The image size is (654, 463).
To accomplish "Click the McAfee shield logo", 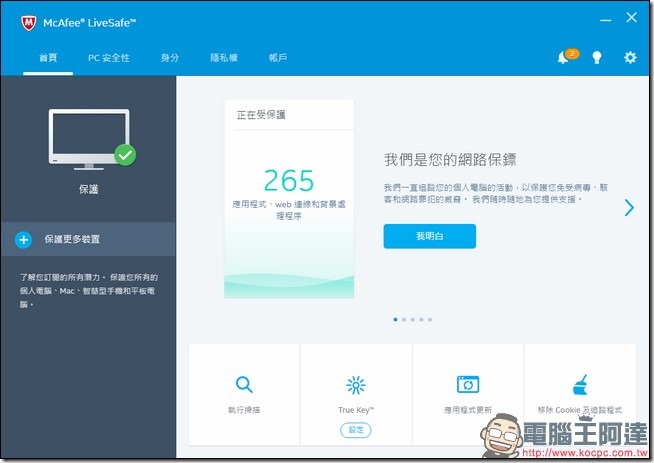I will pos(28,23).
